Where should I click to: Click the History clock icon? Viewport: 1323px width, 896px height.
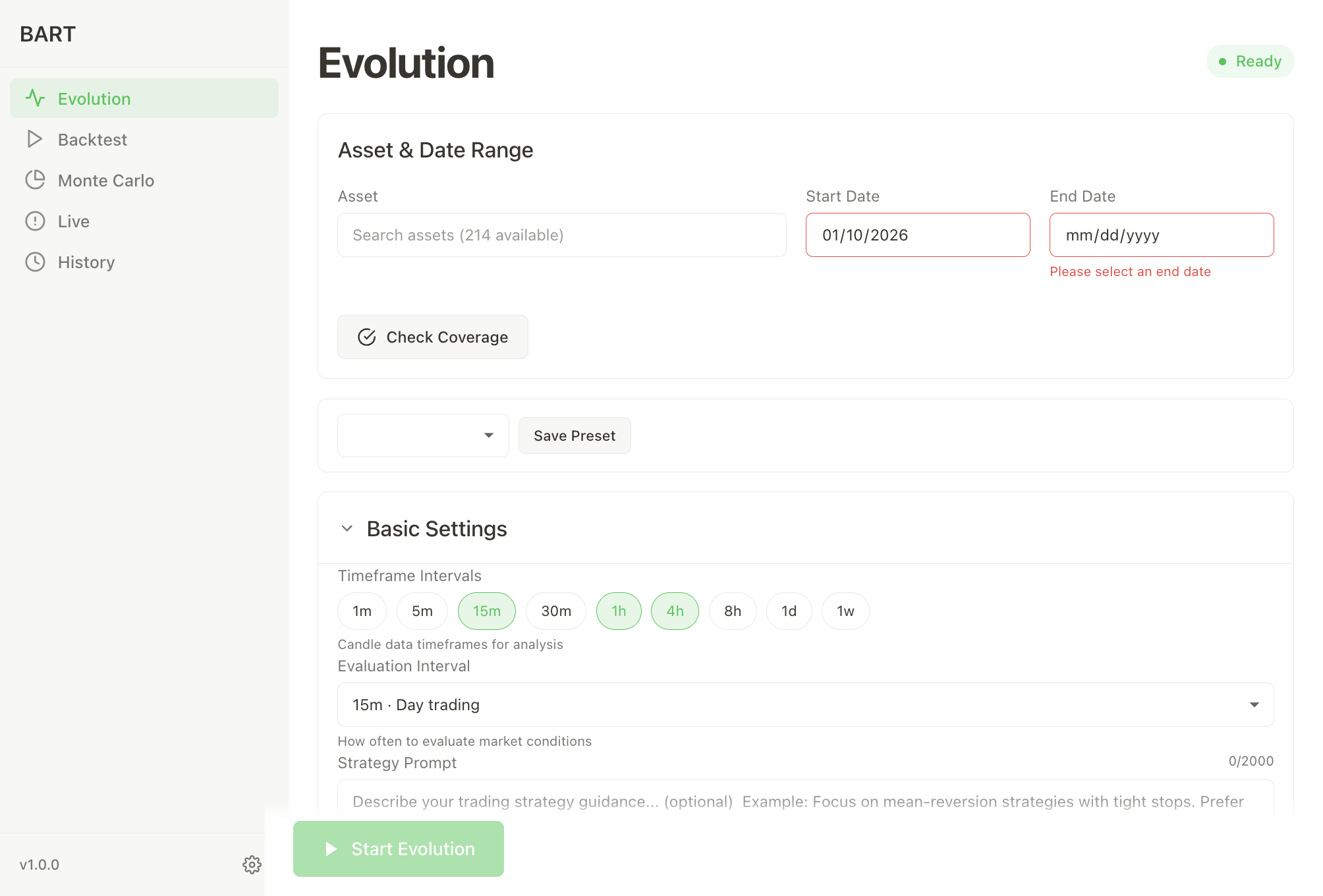(x=35, y=262)
